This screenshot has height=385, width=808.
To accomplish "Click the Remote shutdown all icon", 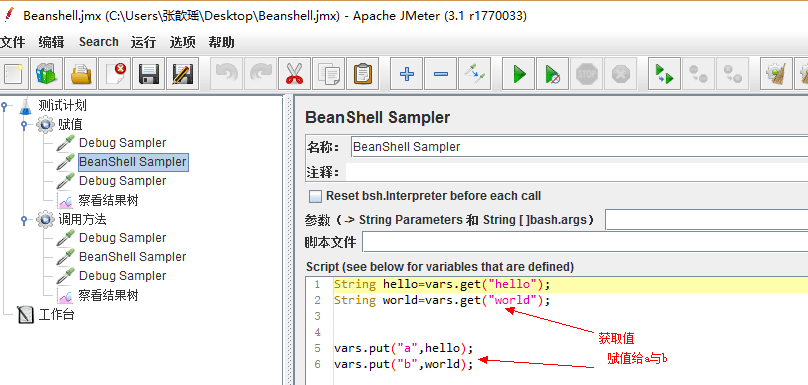I will (732, 74).
